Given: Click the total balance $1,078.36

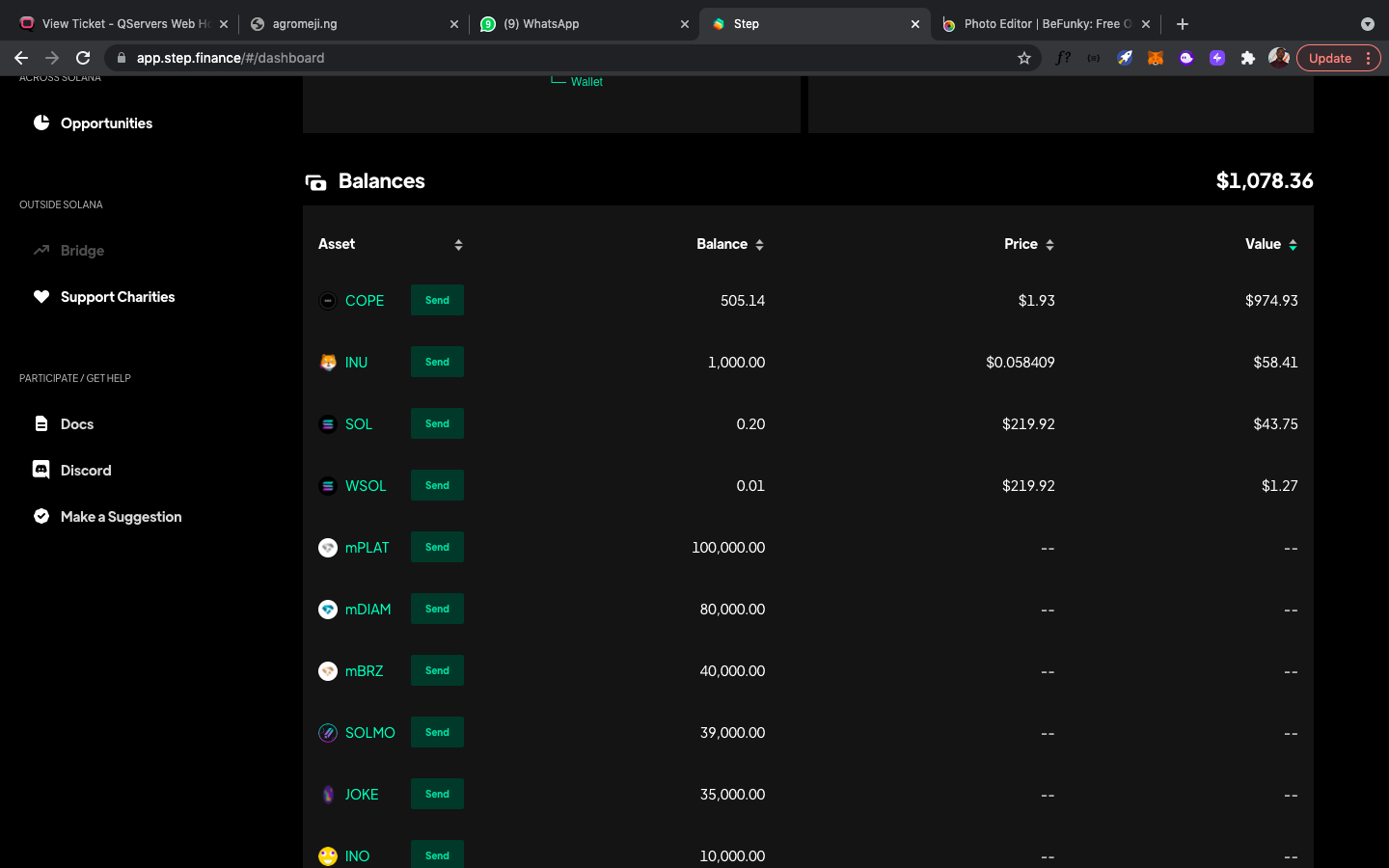Looking at the screenshot, I should point(1265,181).
